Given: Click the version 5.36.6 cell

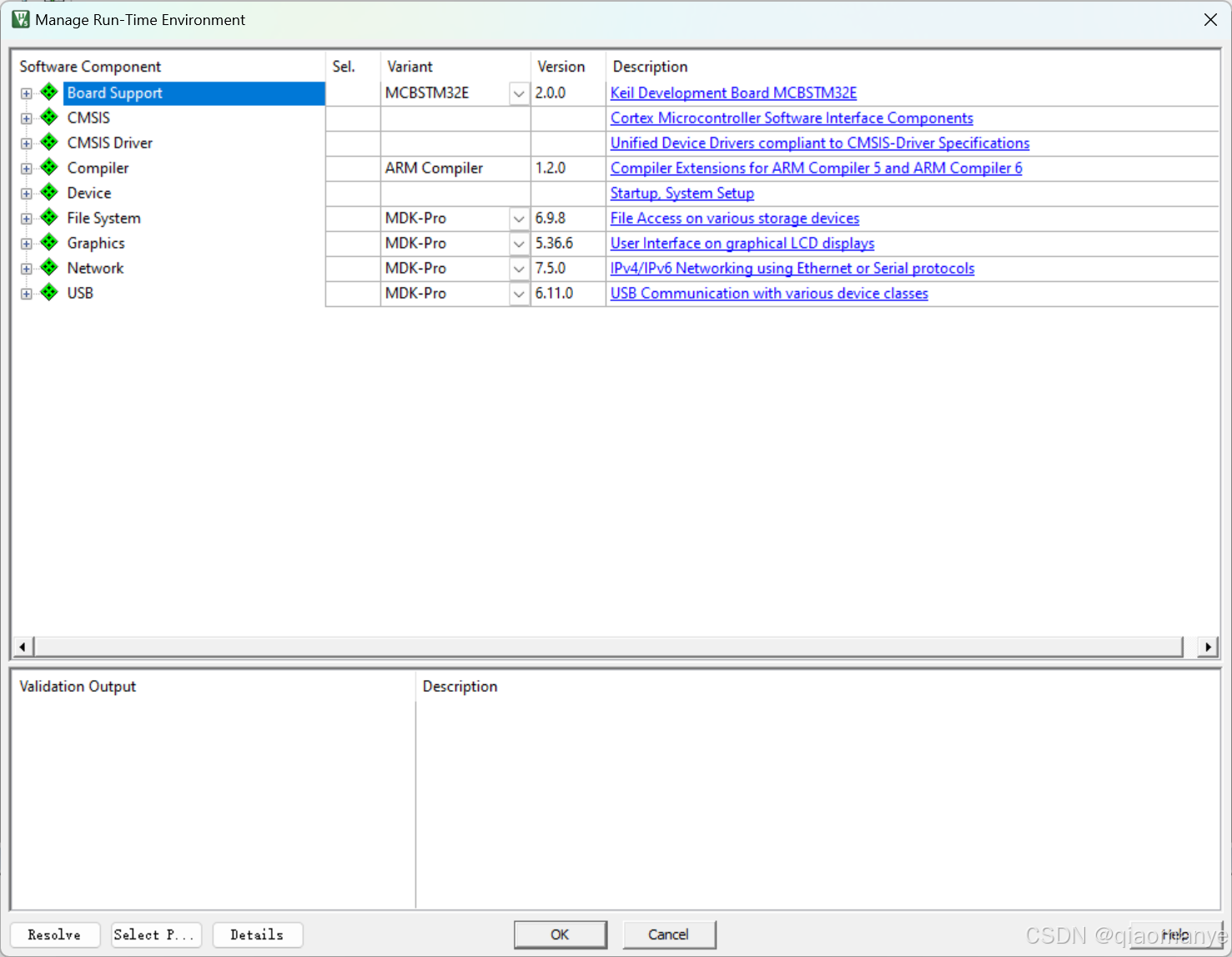Looking at the screenshot, I should (568, 243).
